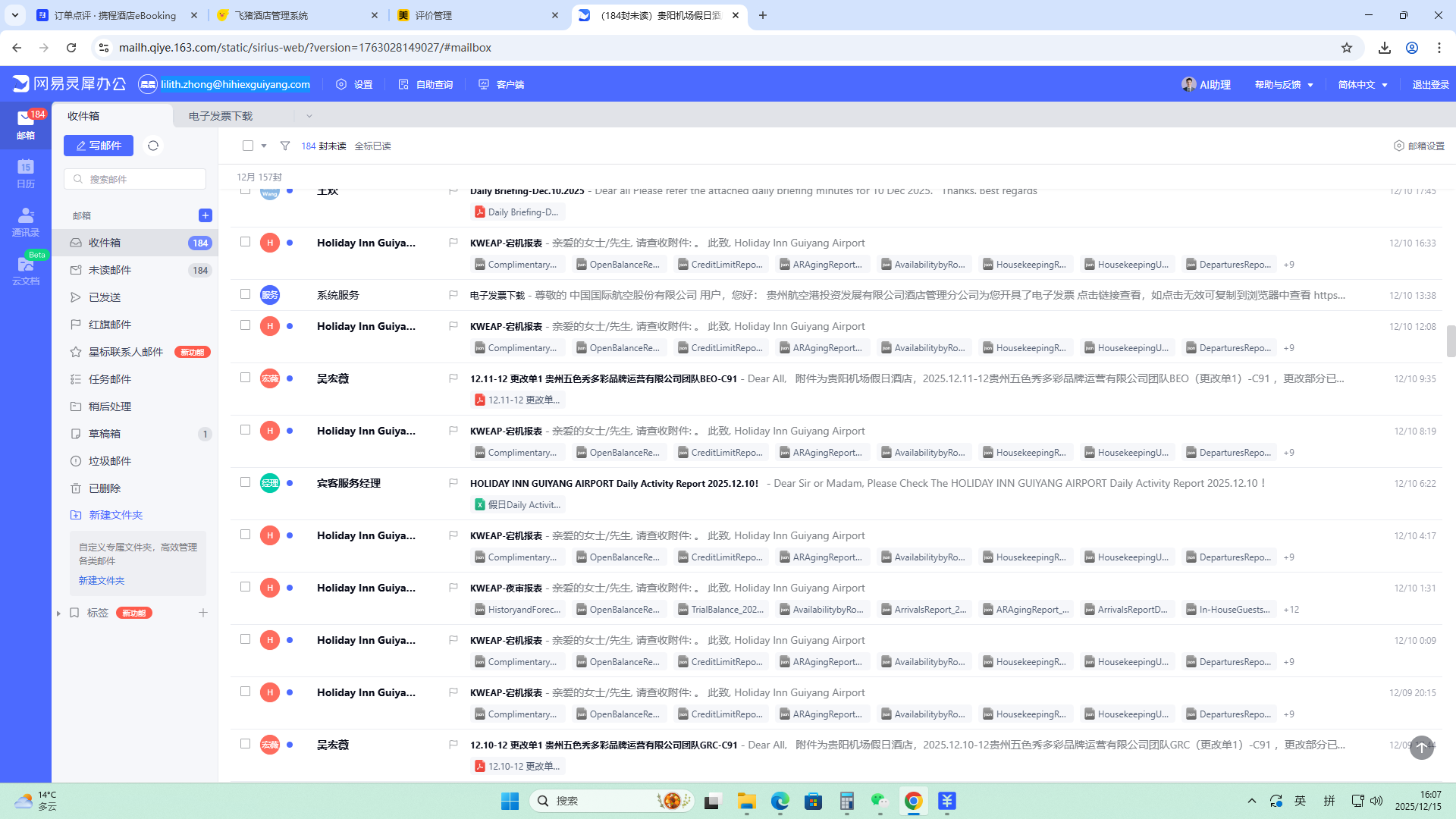Expand the 帮助与反馈 dropdown
The width and height of the screenshot is (1456, 819).
click(1283, 84)
